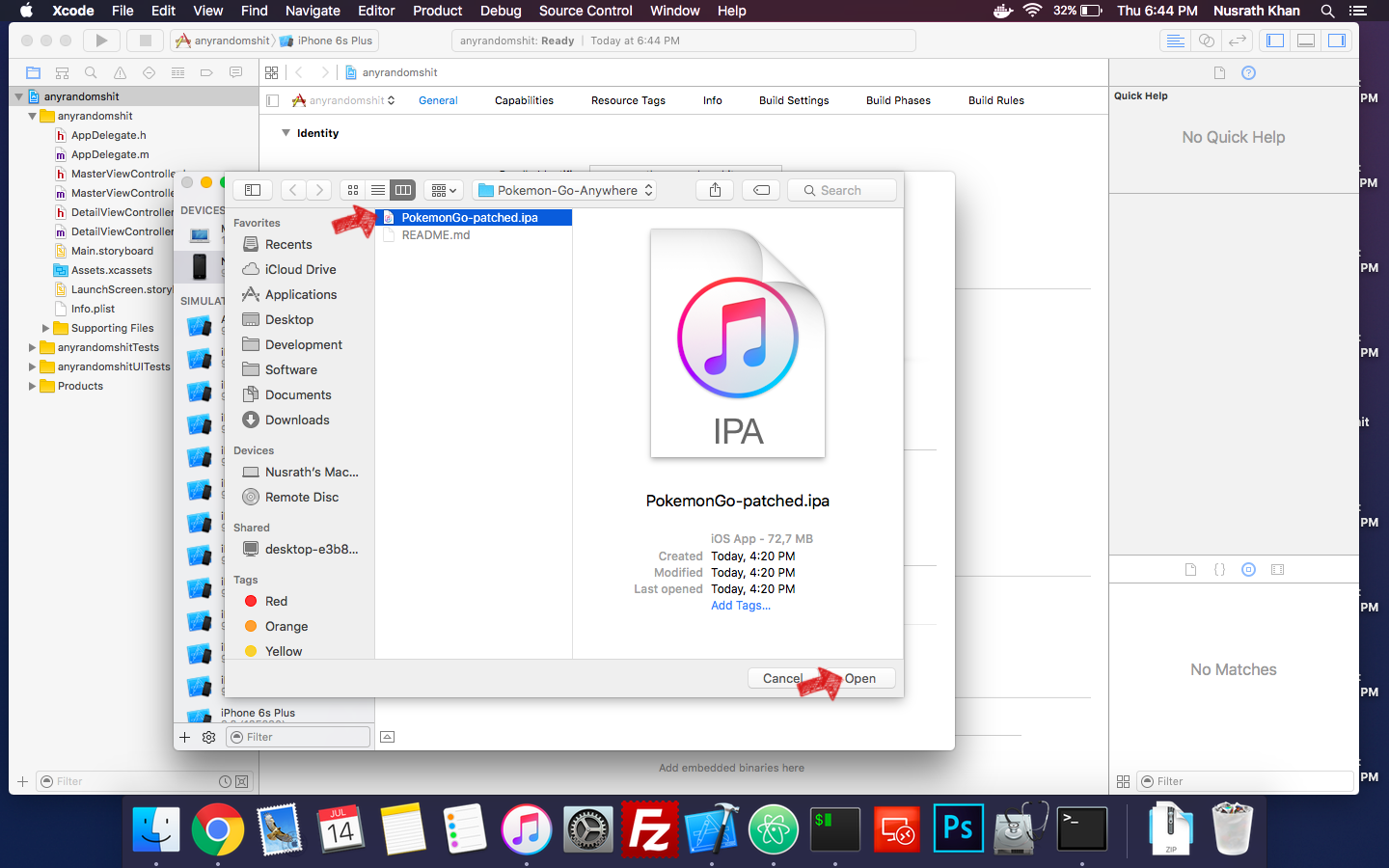Run the anyrandomshit scheme with the play button
Viewport: 1389px width, 868px height.
point(101,41)
